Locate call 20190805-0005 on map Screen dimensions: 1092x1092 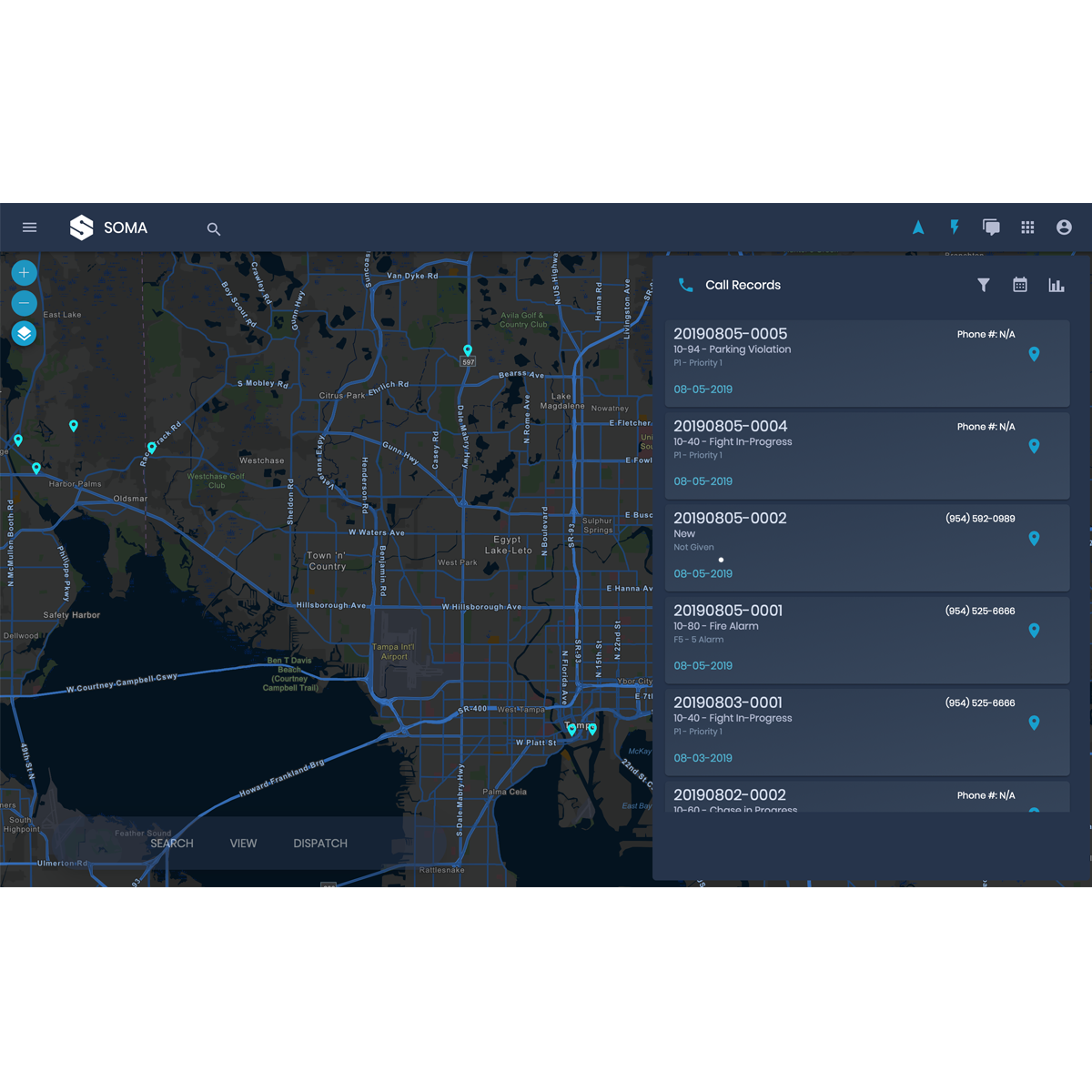1034,354
